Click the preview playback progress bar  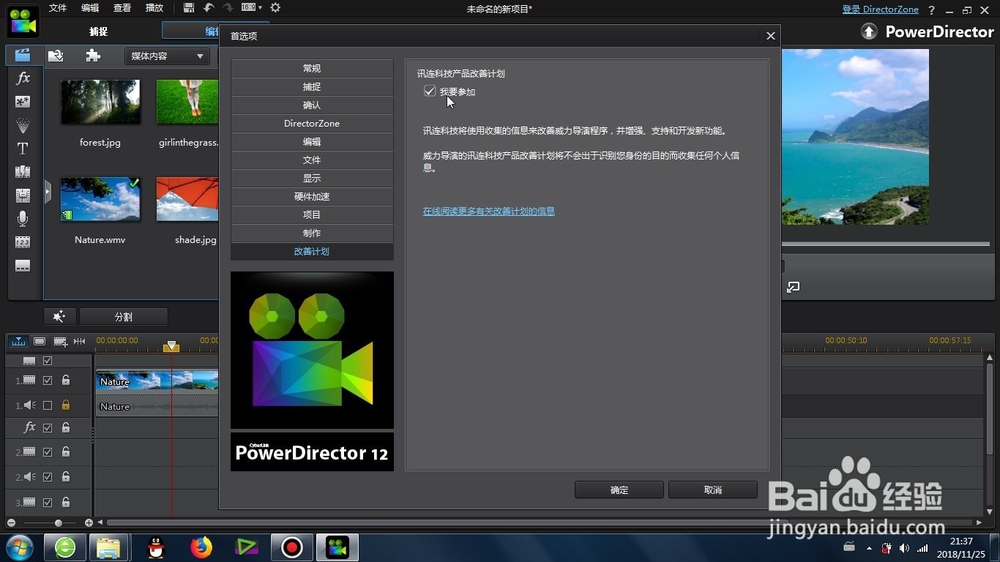[x=886, y=244]
